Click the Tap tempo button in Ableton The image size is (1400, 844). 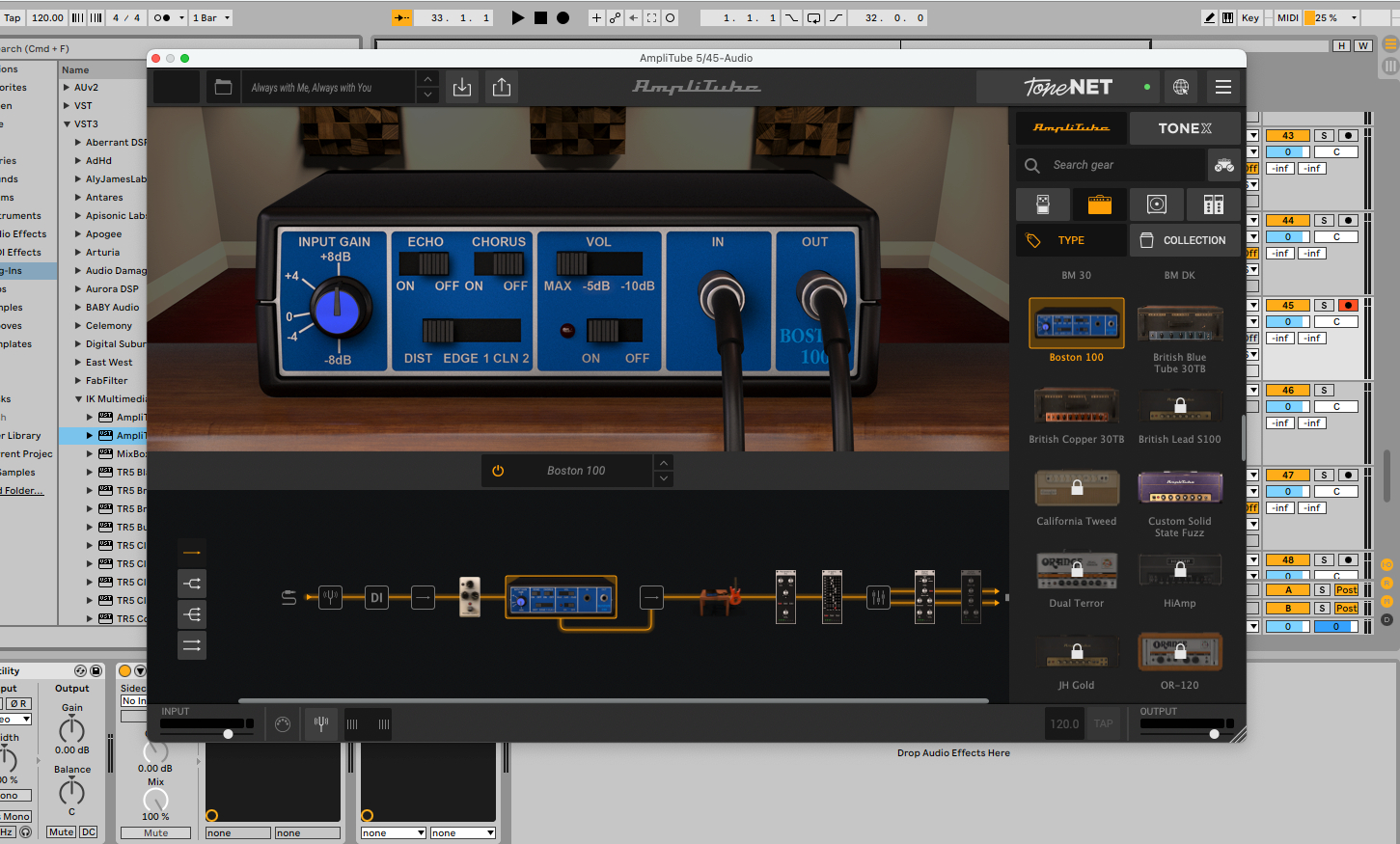click(13, 17)
